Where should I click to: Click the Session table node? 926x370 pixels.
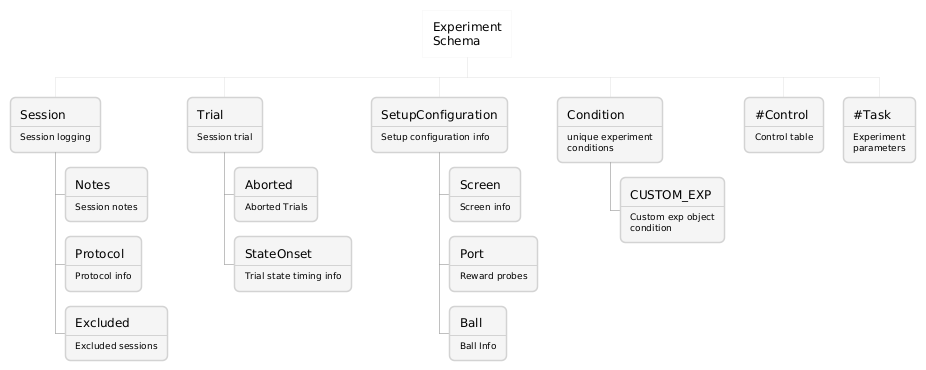coord(56,125)
